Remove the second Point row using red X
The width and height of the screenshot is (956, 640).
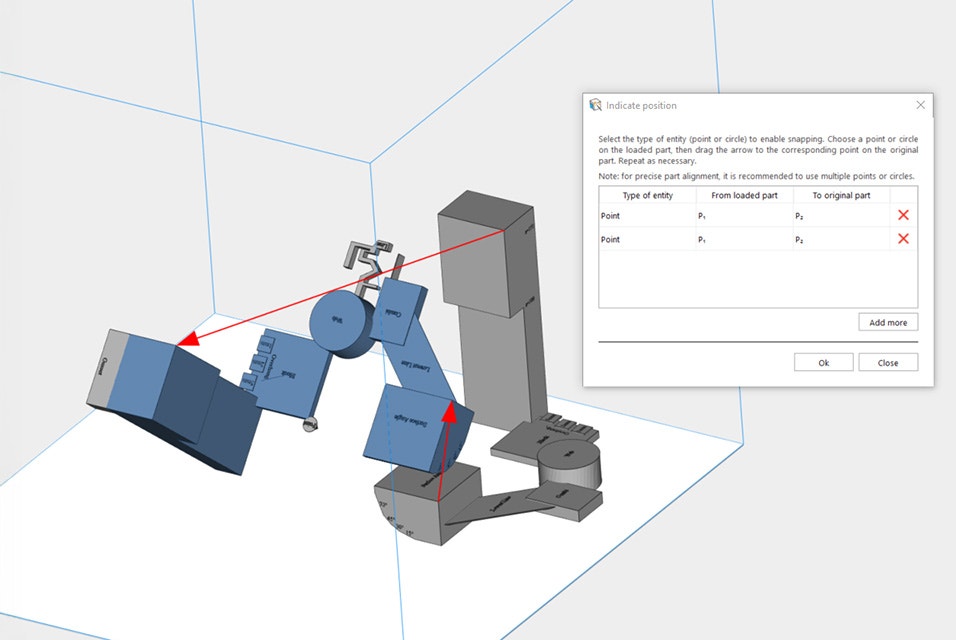tap(903, 239)
